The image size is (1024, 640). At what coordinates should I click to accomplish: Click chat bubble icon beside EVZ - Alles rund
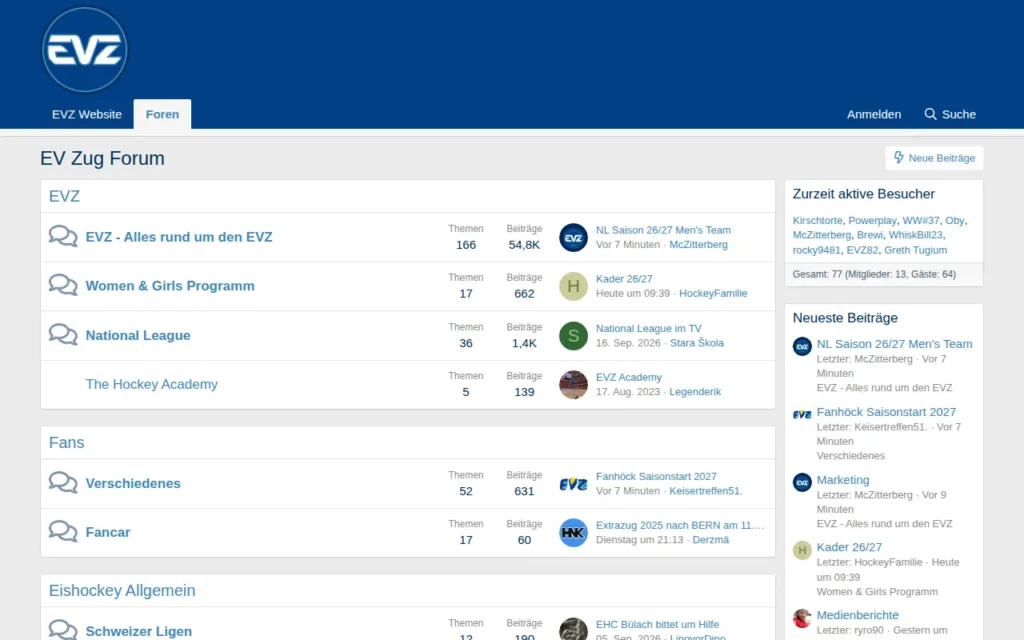63,236
